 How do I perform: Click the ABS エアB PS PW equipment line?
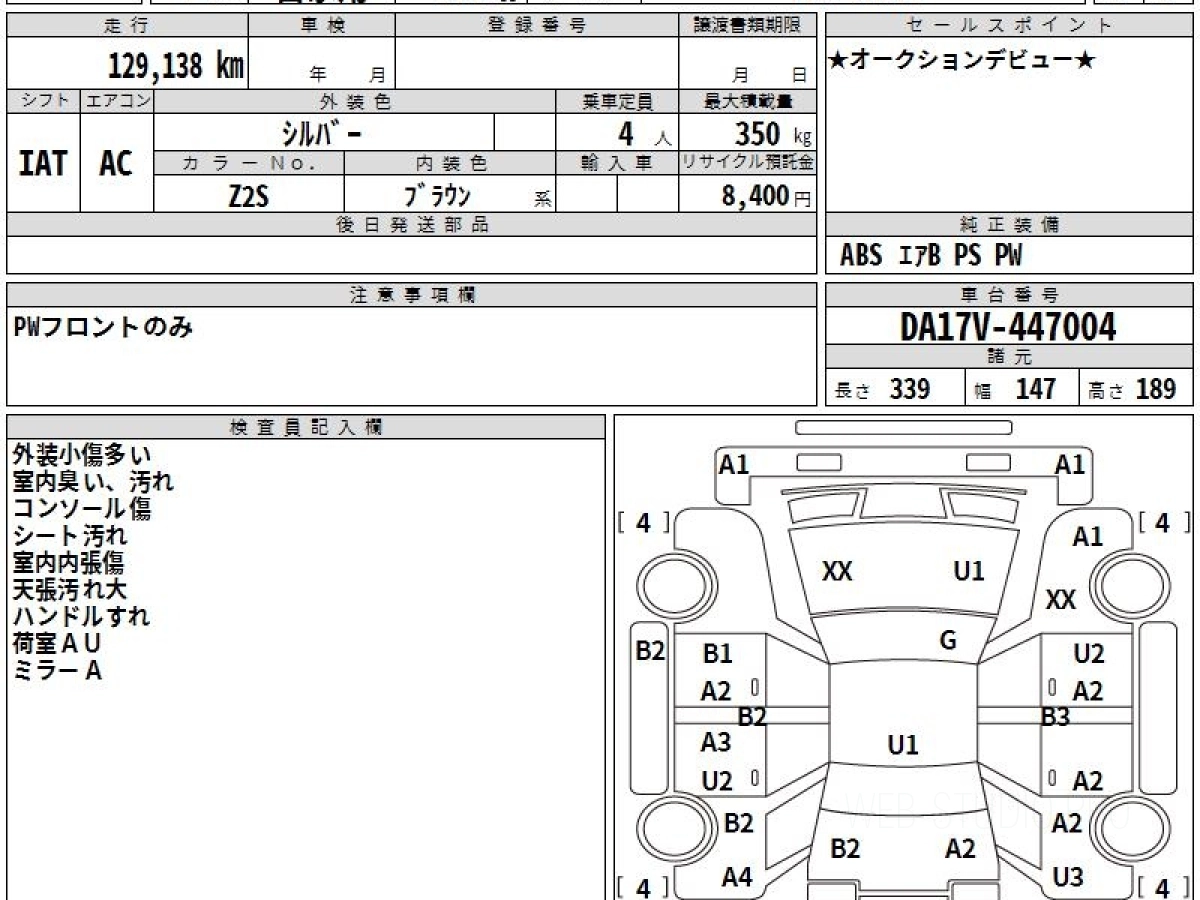931,256
